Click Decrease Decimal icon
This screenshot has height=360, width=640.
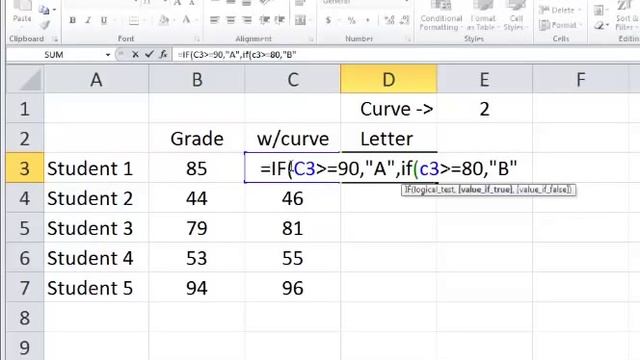[x=404, y=20]
